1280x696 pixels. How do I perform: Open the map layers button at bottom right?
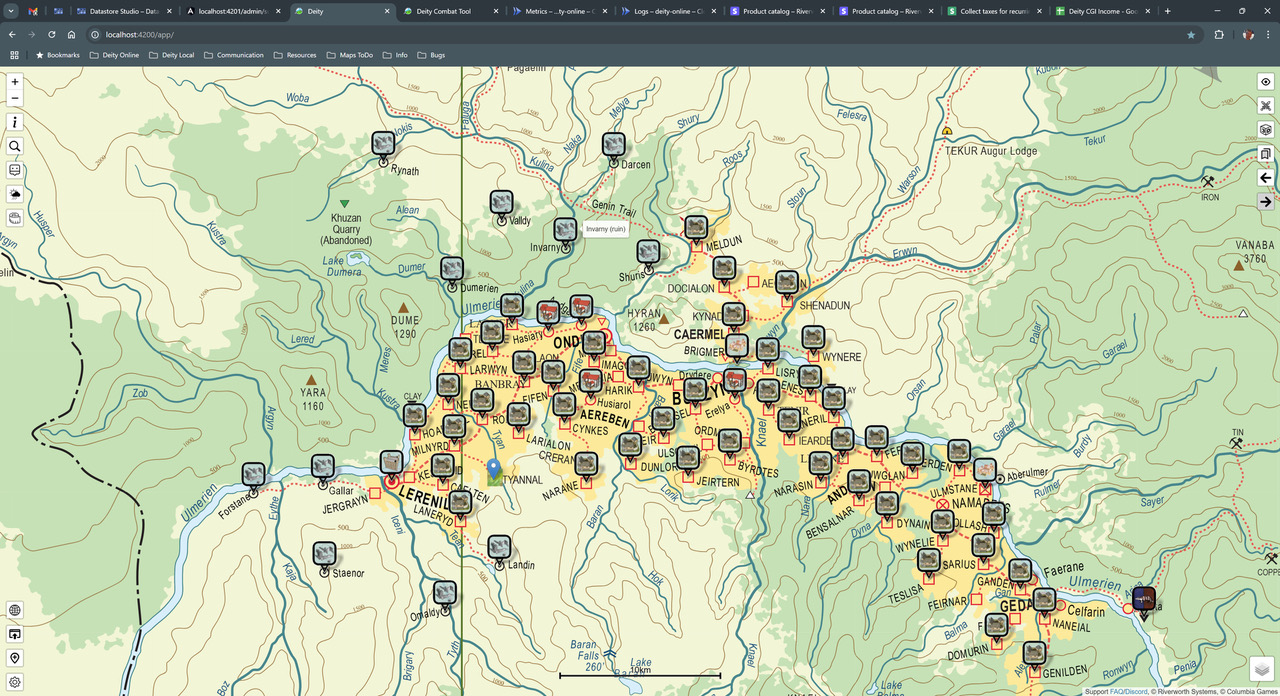click(1262, 669)
